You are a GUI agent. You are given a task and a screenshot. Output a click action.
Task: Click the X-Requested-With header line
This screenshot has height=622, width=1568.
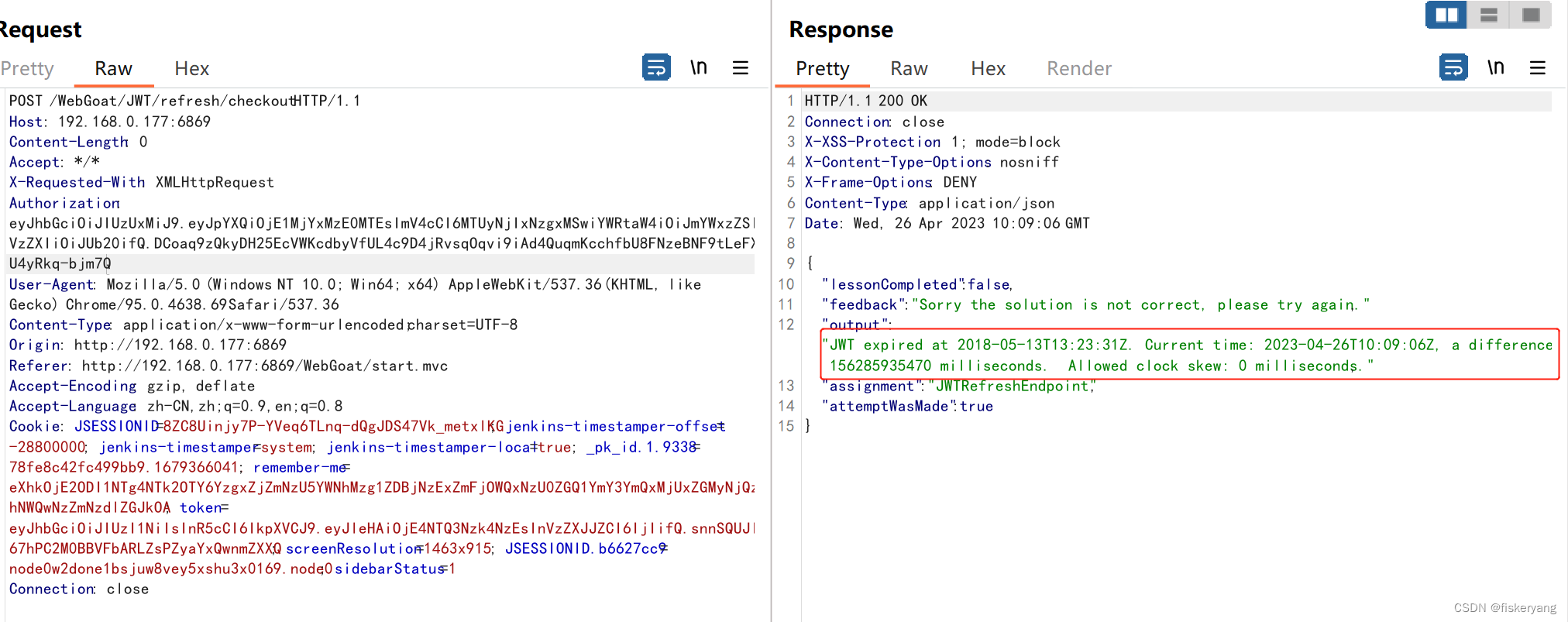142,182
